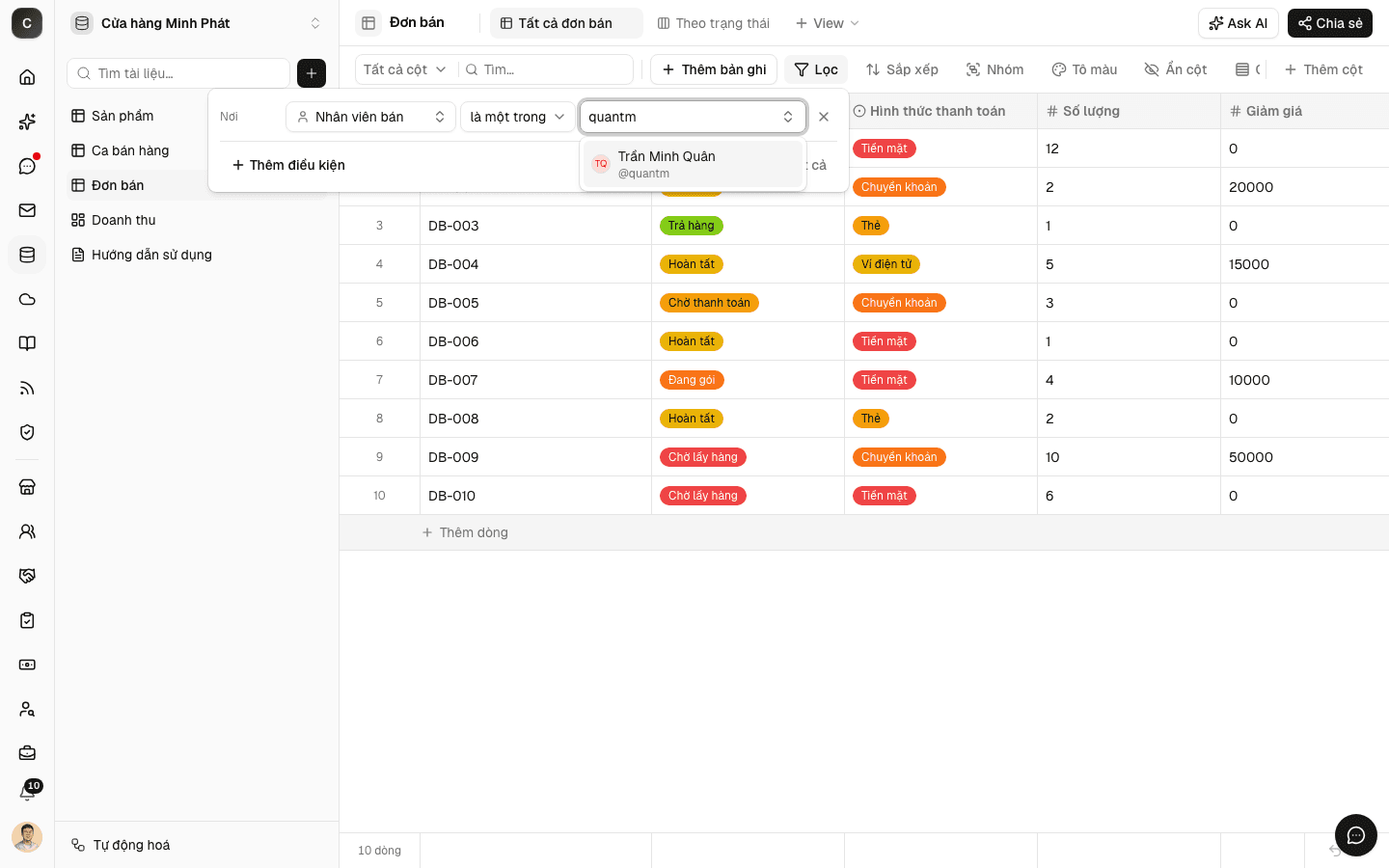Viewport: 1389px width, 868px height.
Task: Focus the 'Tìm tài liệu...' search field
Action: pyautogui.click(x=178, y=73)
